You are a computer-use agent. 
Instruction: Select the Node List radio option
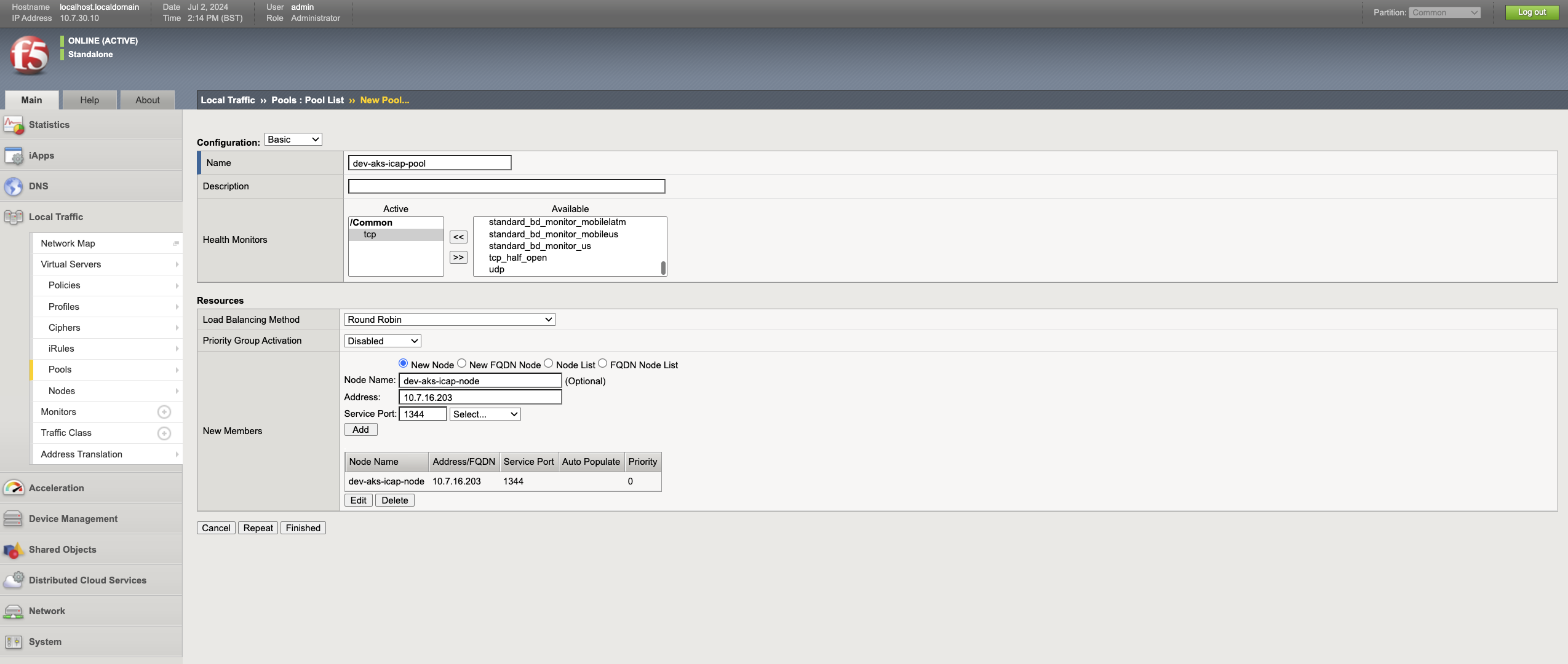tap(549, 364)
